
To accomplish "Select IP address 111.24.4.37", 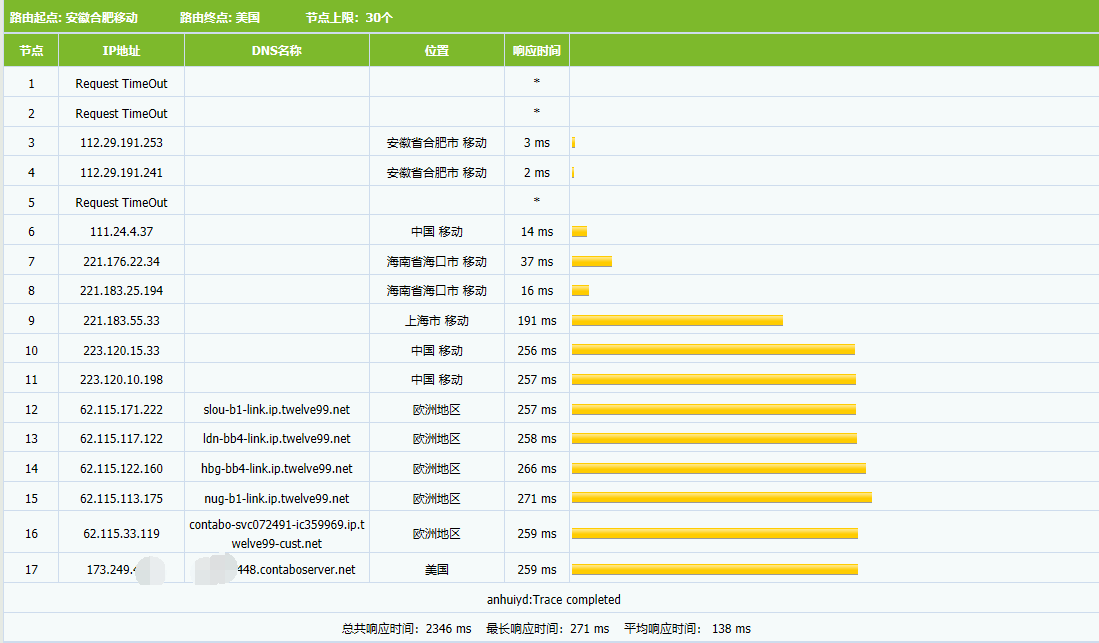I will point(121,232).
